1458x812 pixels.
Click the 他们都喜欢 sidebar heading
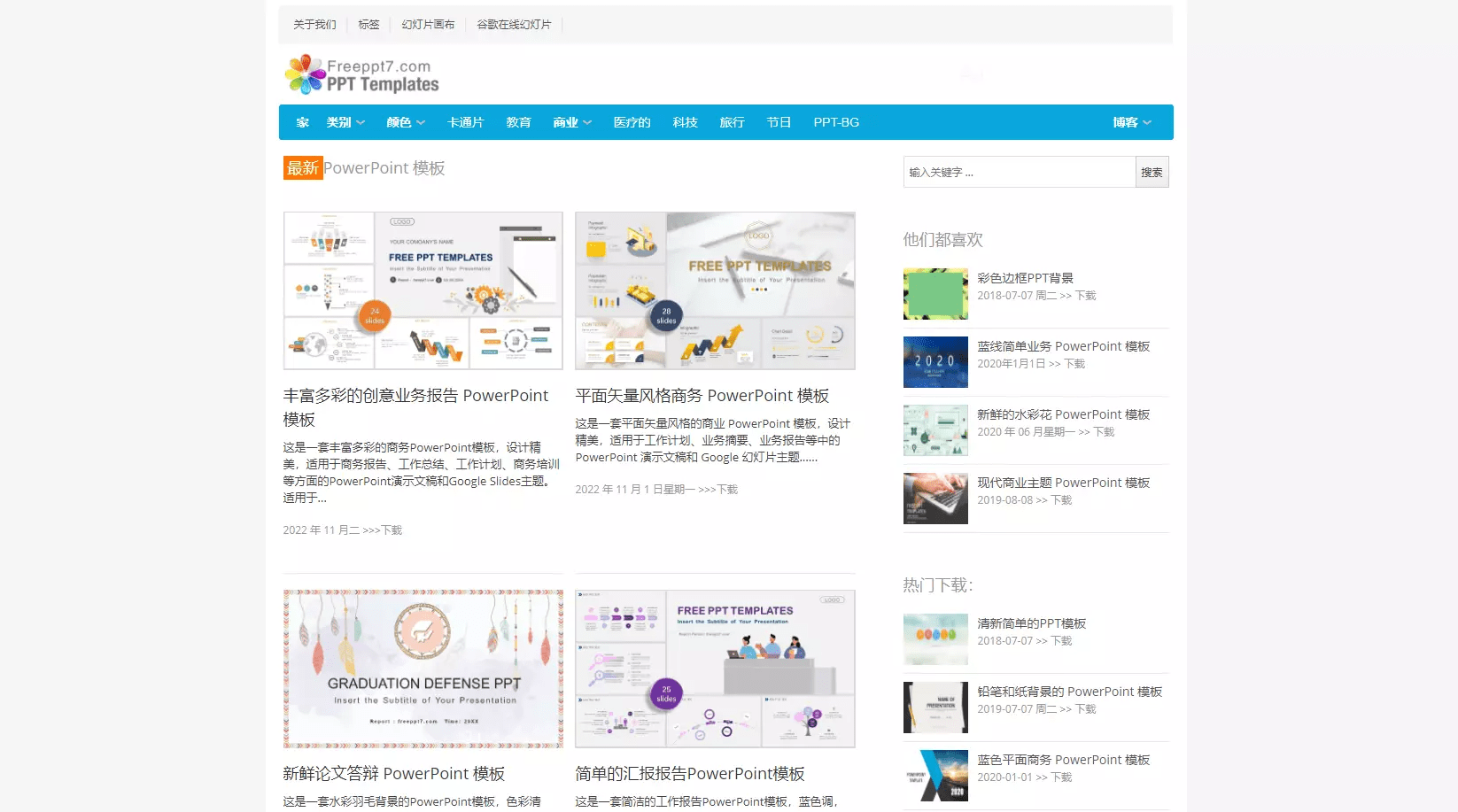(942, 240)
